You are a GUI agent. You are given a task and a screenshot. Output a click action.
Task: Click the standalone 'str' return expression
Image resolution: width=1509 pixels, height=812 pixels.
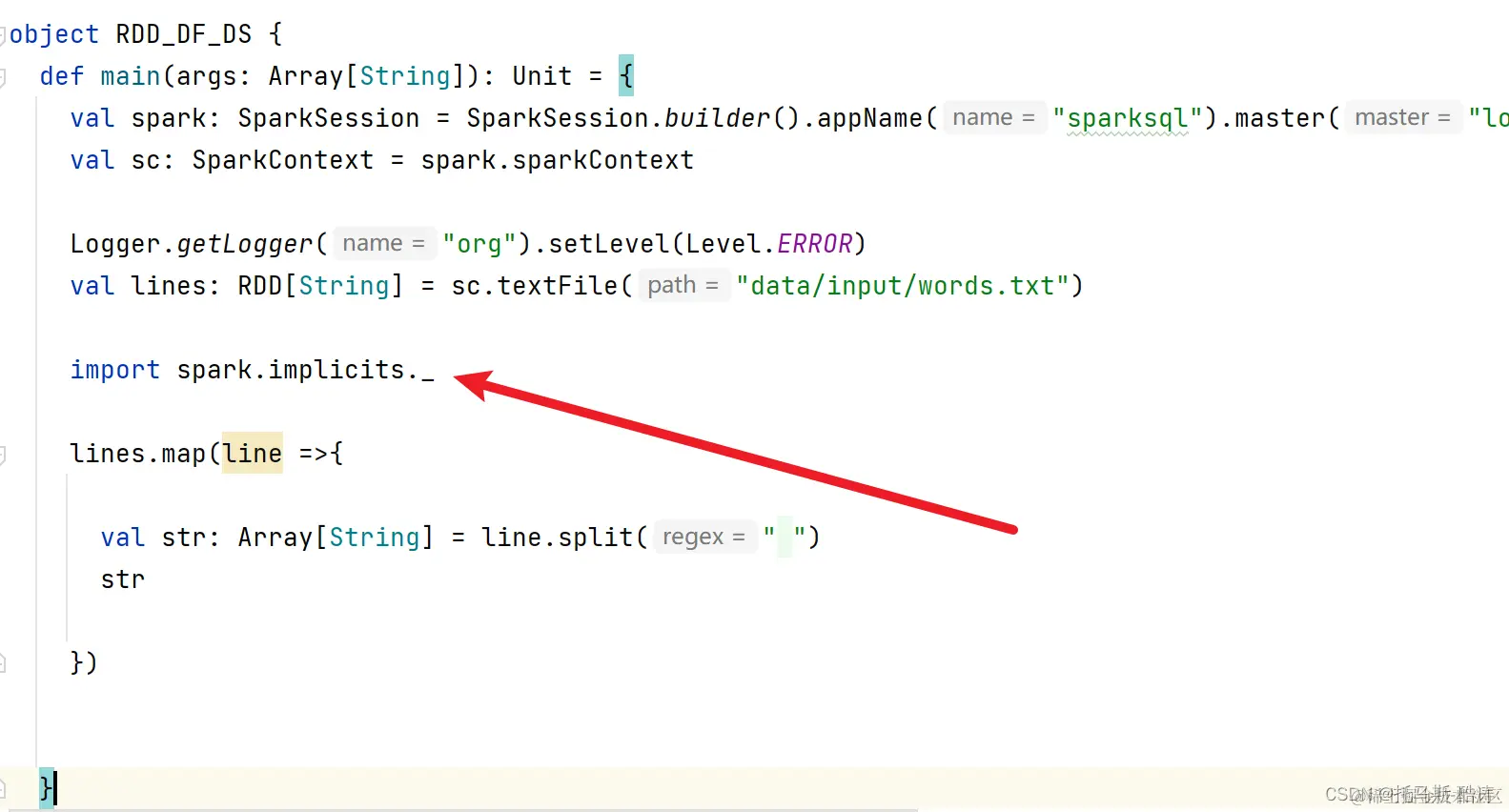click(123, 579)
